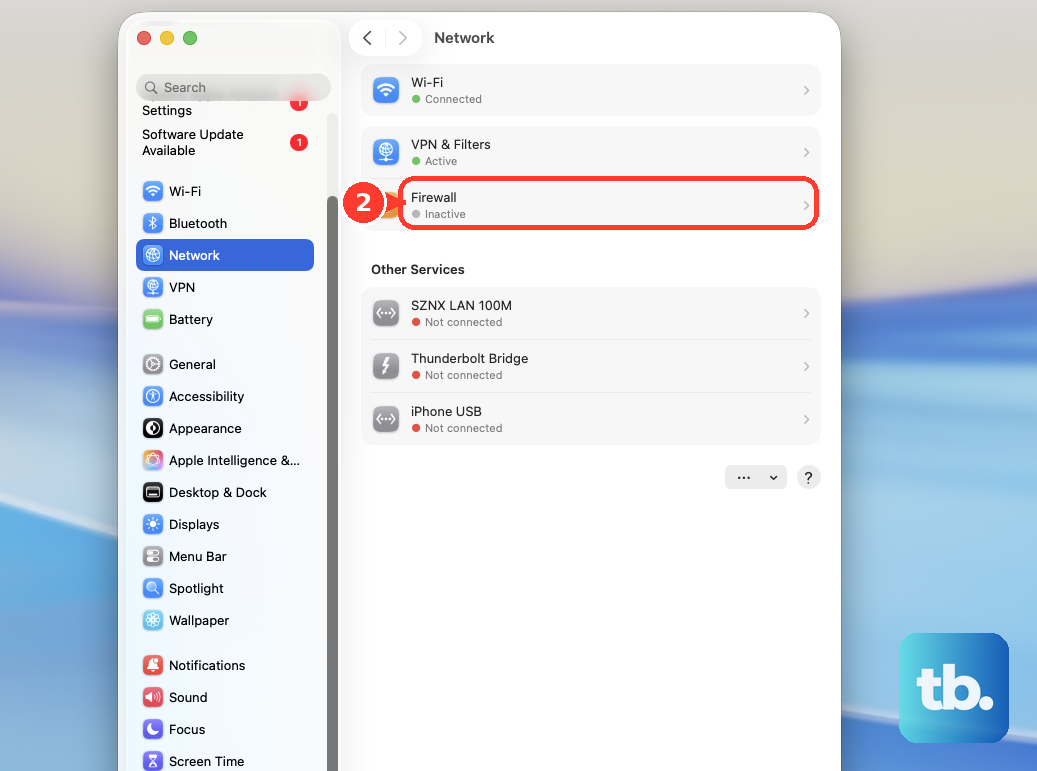Click the Network globe icon in the sidebar
The height and width of the screenshot is (771, 1037).
(x=153, y=255)
